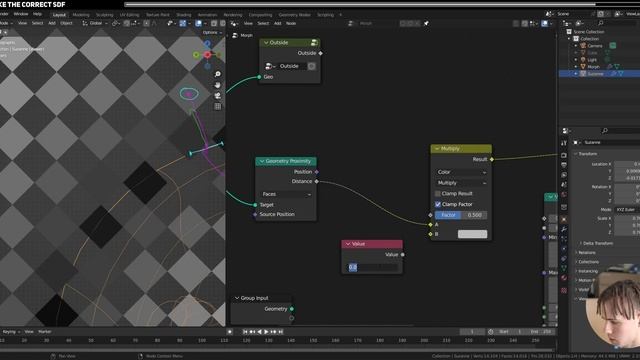Jump to the timeline's last frame
The width and height of the screenshot is (640, 360).
pyautogui.click(x=280, y=332)
